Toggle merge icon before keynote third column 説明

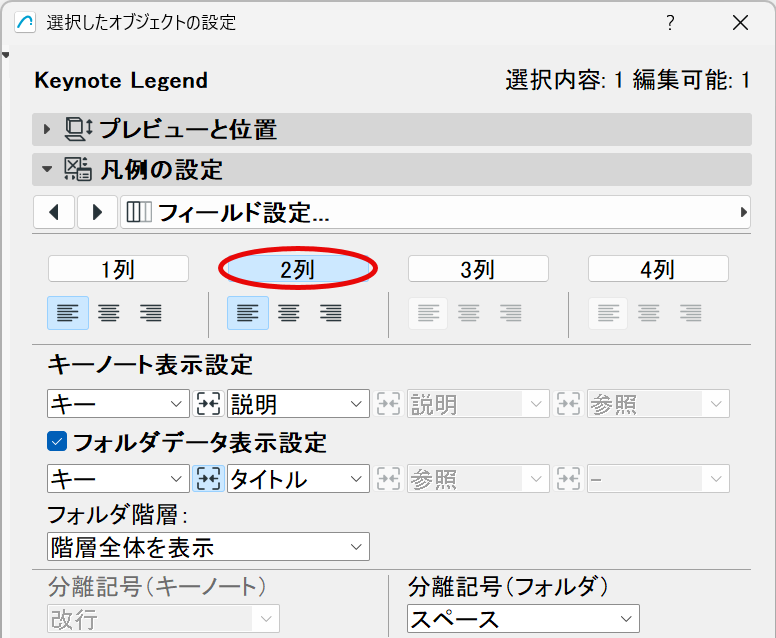point(388,404)
